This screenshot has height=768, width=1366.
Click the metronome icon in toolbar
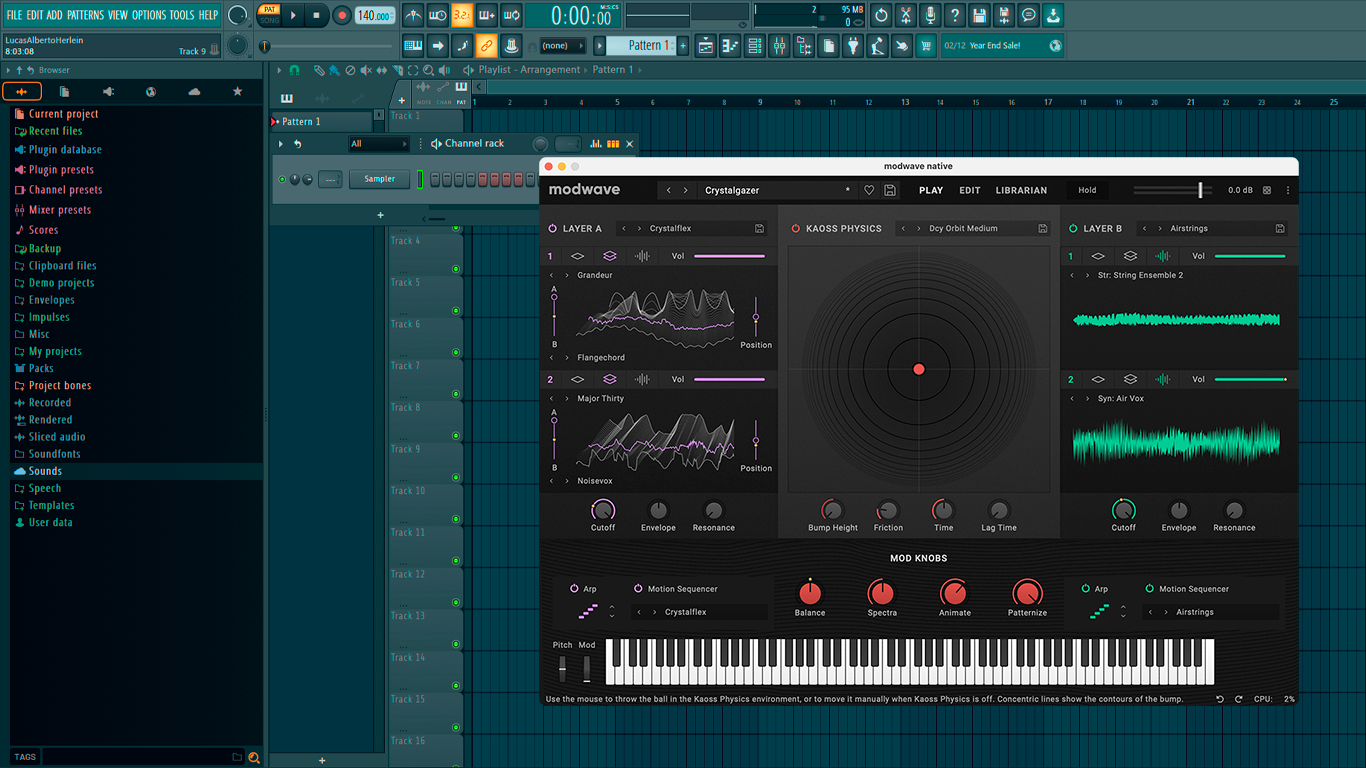pos(413,15)
